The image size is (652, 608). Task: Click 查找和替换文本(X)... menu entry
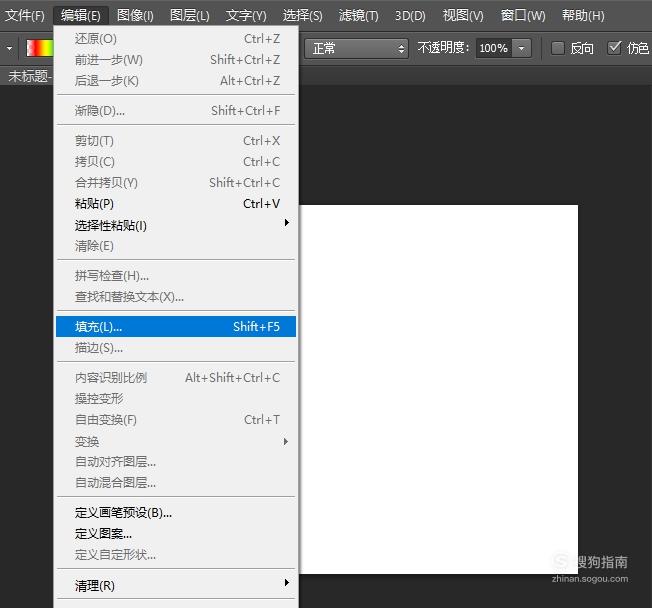(x=176, y=297)
